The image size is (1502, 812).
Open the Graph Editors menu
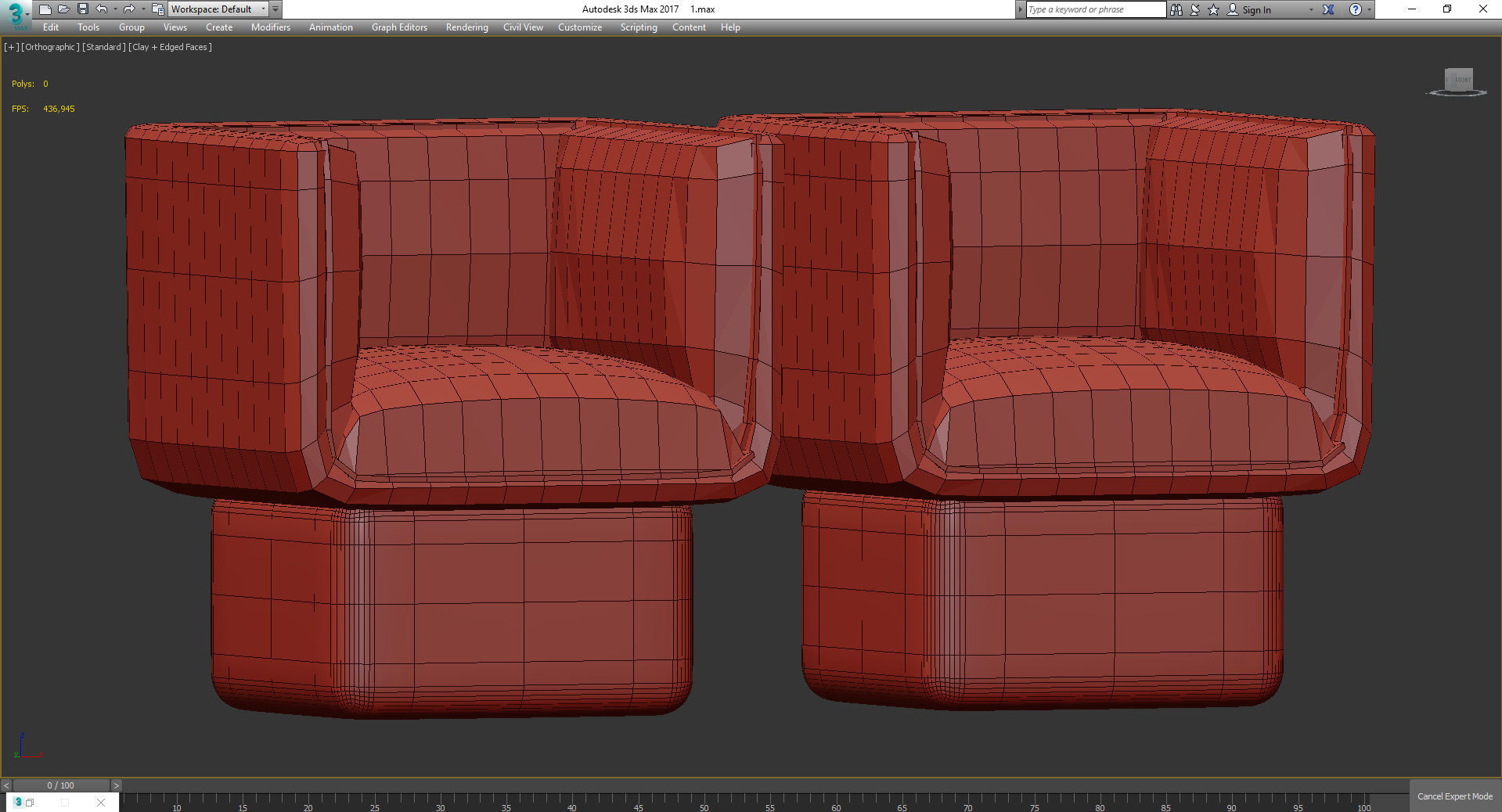pos(399,27)
